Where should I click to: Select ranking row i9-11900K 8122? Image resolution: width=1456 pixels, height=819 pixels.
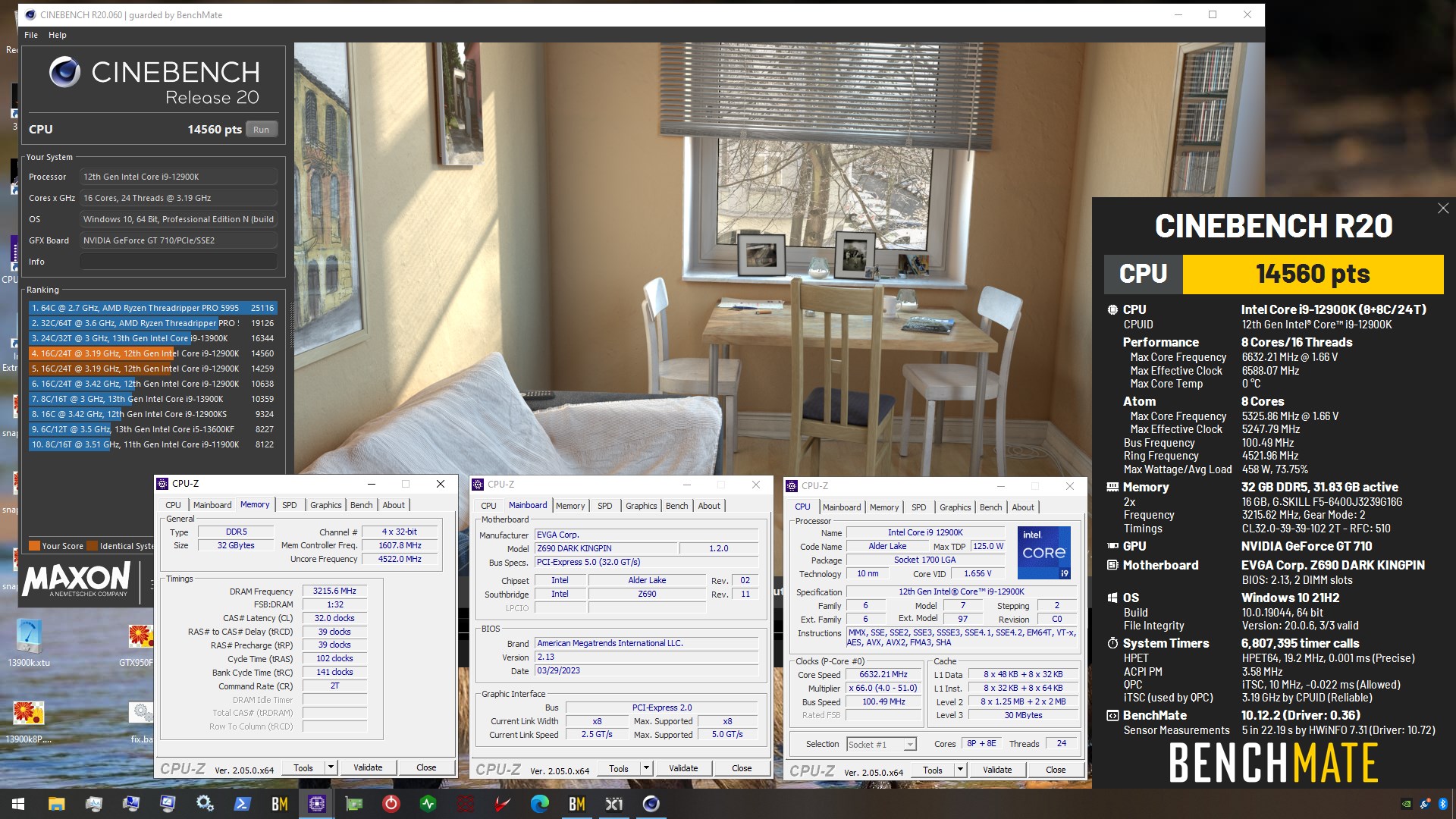[152, 444]
